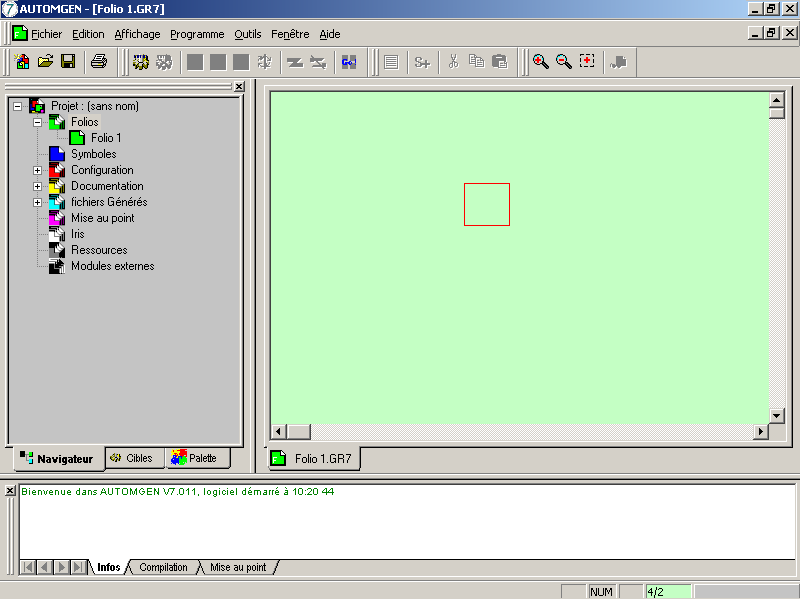
Task: Open the Affichage menu
Action: pyautogui.click(x=137, y=34)
